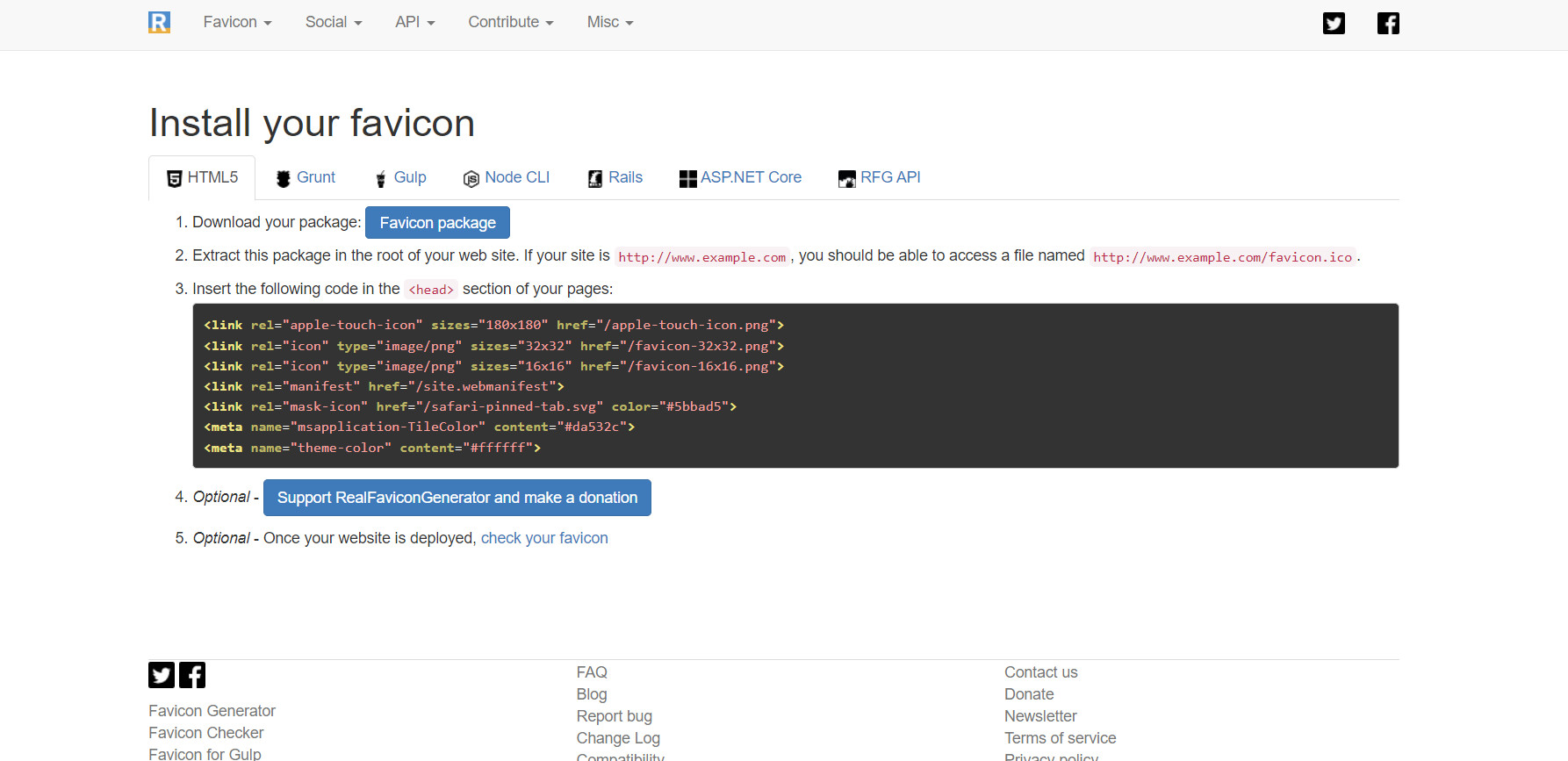The height and width of the screenshot is (761, 1568).
Task: Open the Twitter icon in top navbar
Action: pyautogui.click(x=1334, y=23)
